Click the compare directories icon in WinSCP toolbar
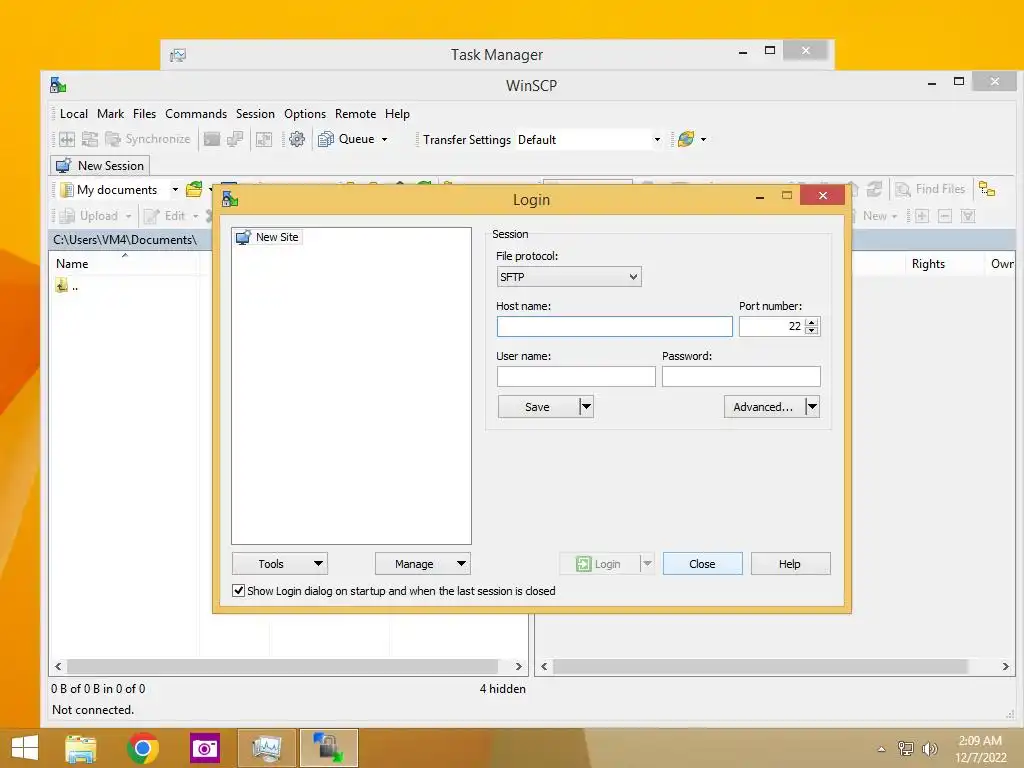 tap(67, 139)
